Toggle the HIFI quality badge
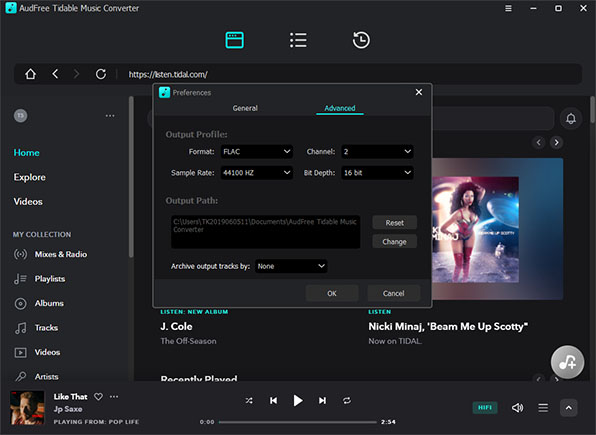This screenshot has width=596, height=435. click(485, 408)
